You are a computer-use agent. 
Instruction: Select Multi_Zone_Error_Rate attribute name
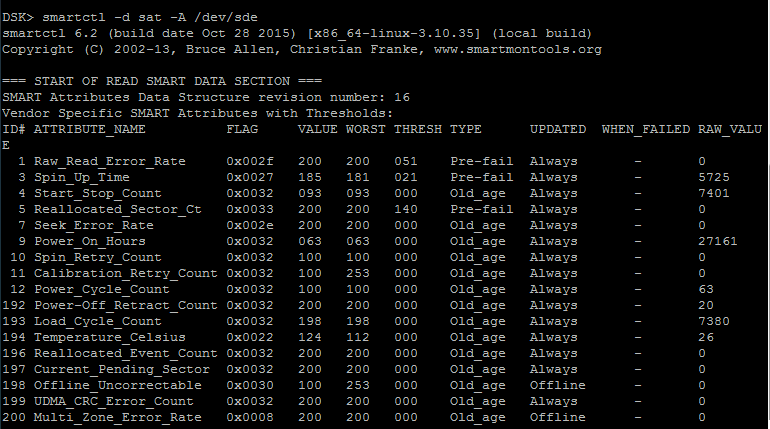pos(117,417)
